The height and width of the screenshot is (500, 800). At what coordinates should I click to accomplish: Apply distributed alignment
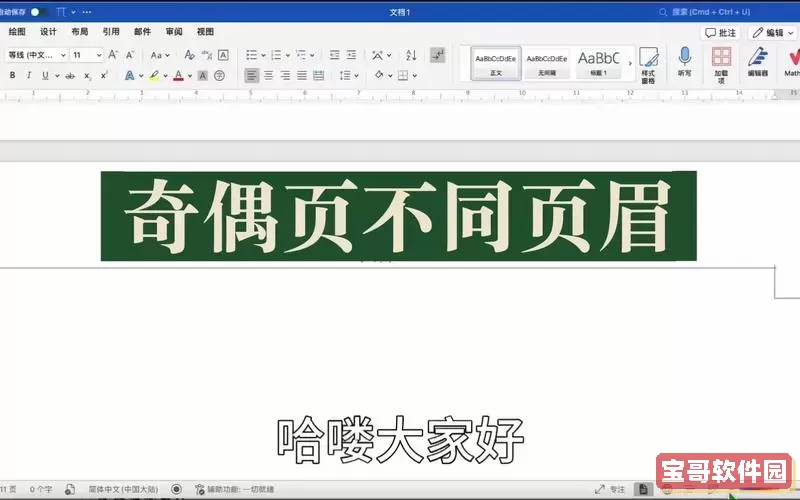pyautogui.click(x=318, y=76)
